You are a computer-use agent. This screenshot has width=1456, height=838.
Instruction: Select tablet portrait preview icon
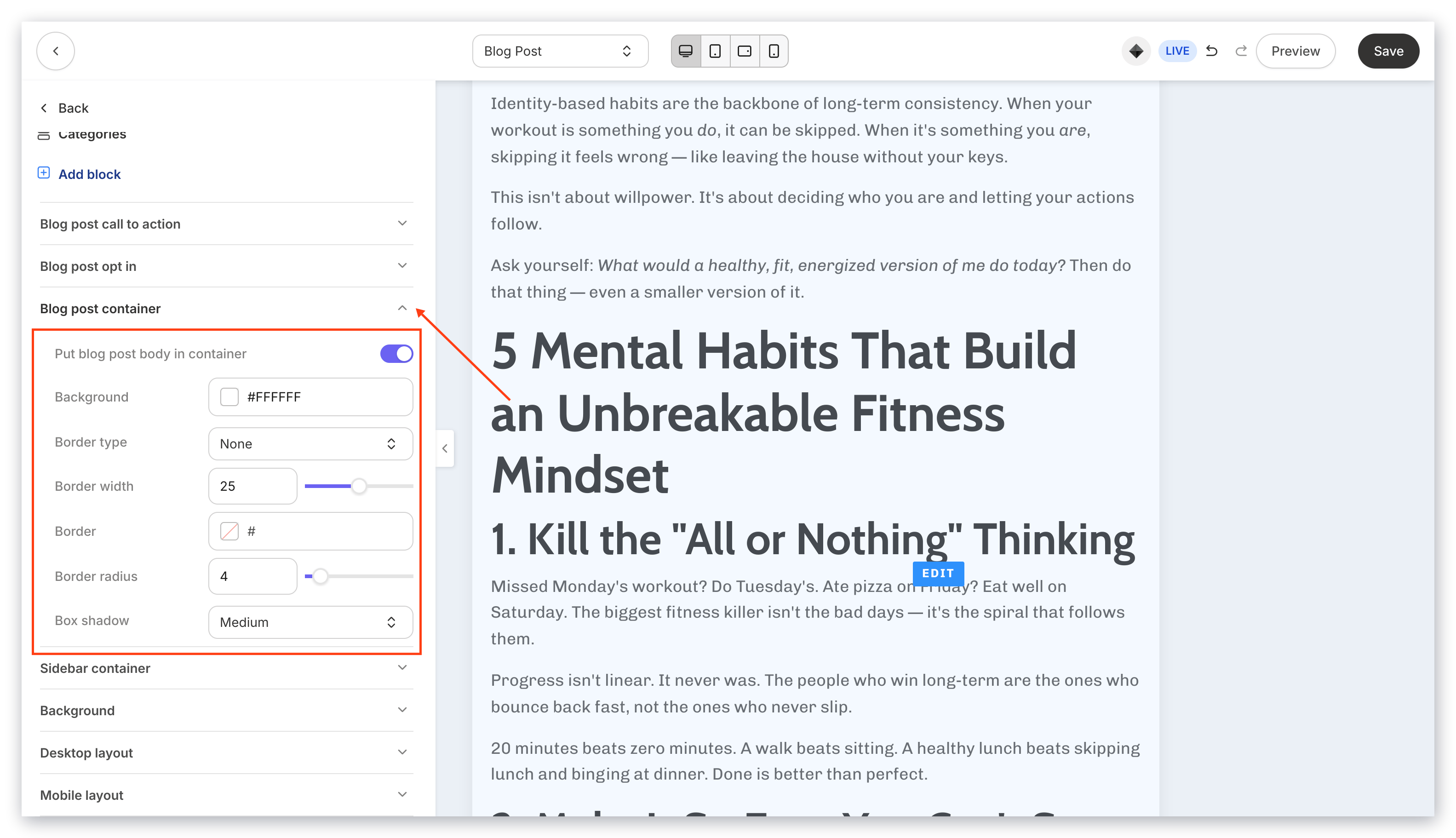click(715, 51)
